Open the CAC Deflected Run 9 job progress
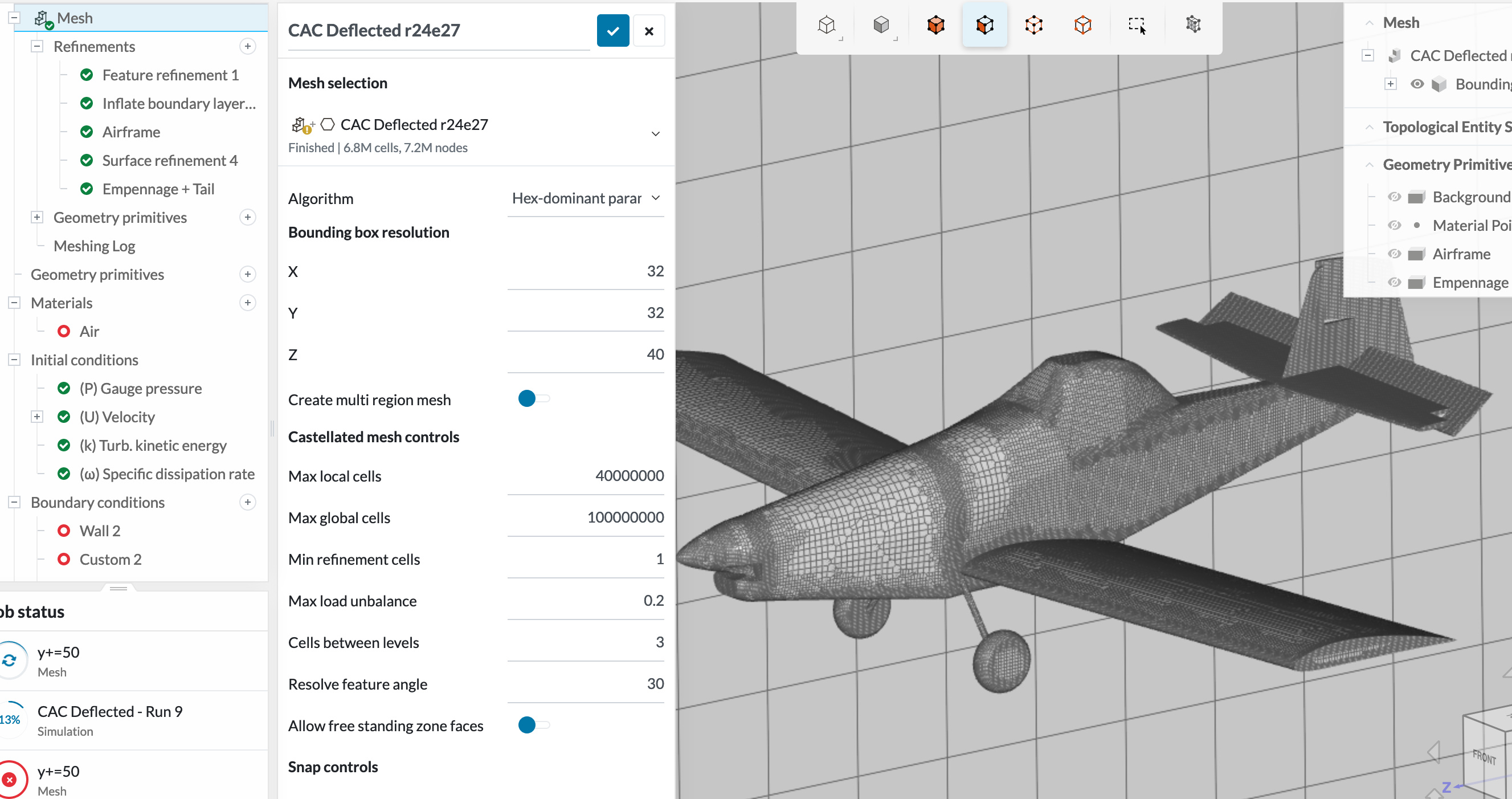 coord(110,720)
